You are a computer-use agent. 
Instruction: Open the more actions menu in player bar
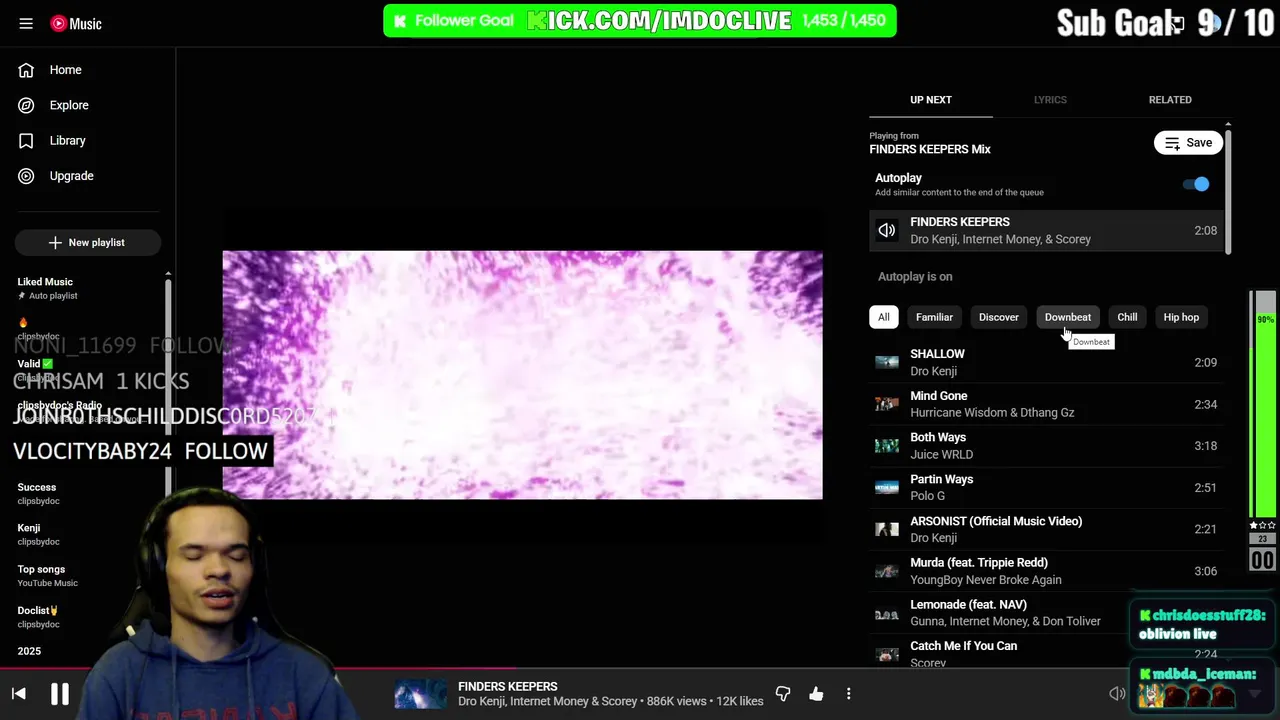click(x=848, y=693)
